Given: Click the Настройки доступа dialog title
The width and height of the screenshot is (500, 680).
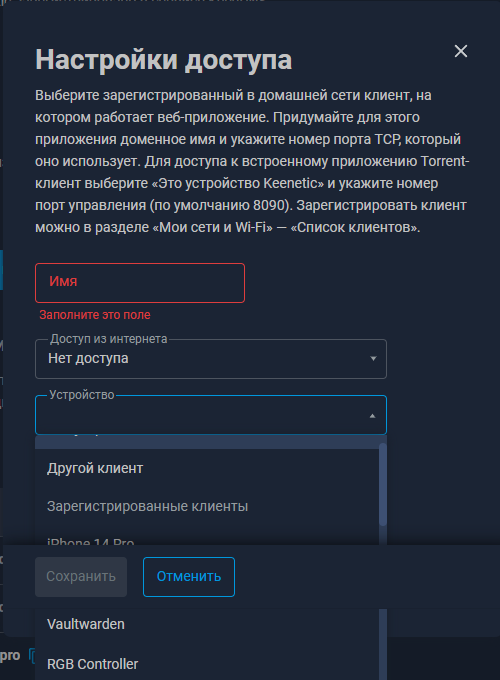Looking at the screenshot, I should (163, 59).
